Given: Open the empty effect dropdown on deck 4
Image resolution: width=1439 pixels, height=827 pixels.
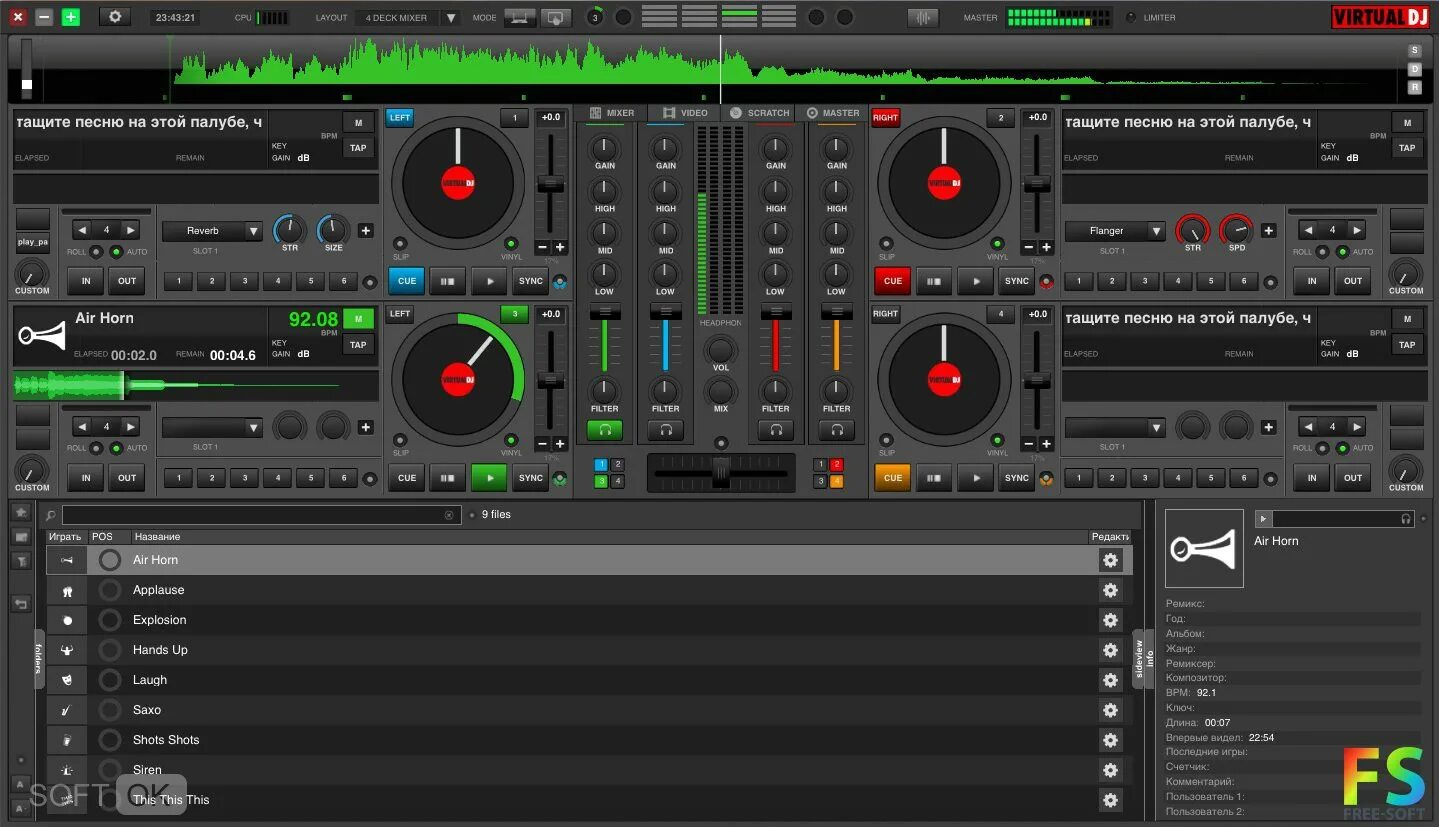Looking at the screenshot, I should (x=1115, y=428).
